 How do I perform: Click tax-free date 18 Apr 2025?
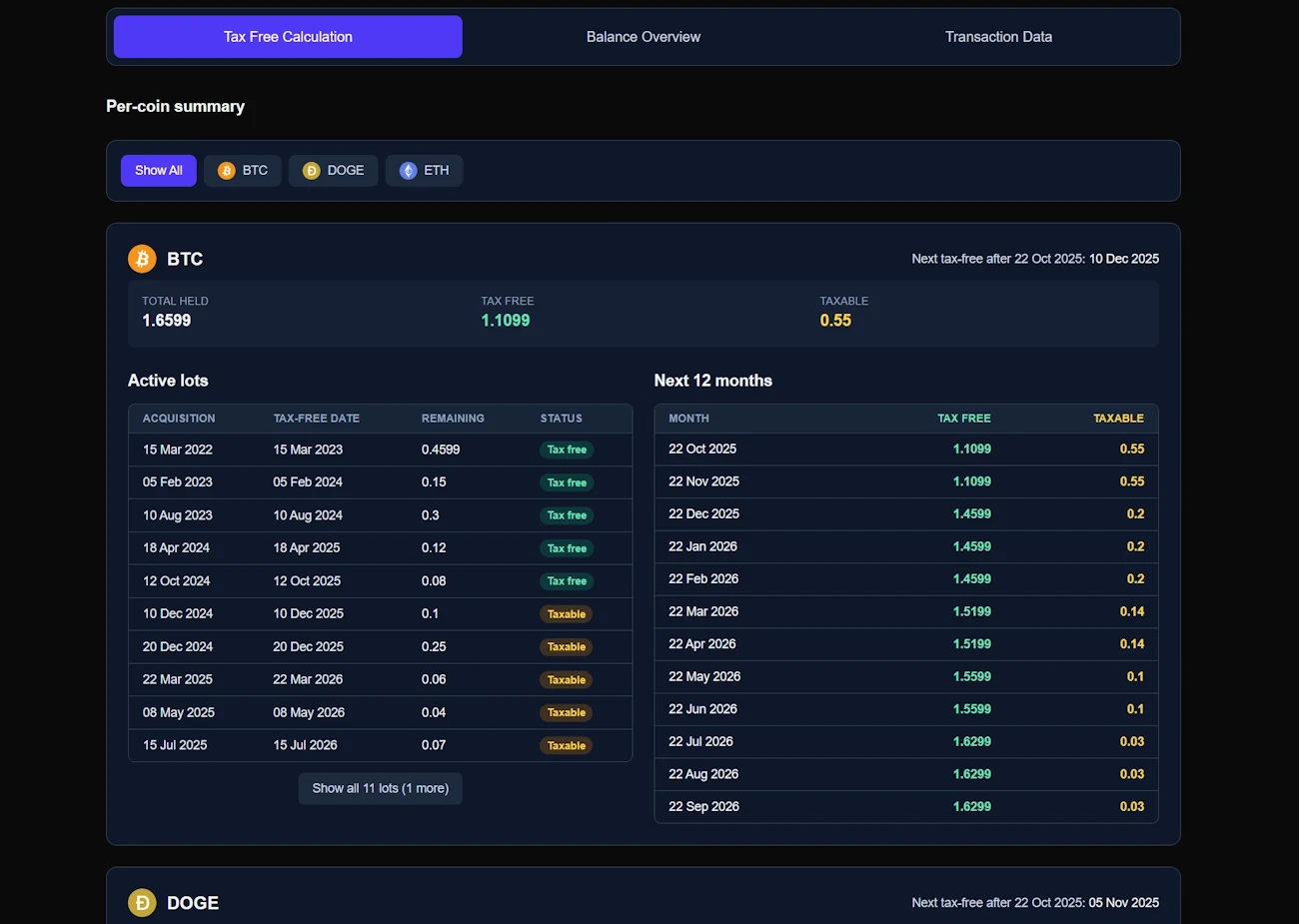pos(307,547)
